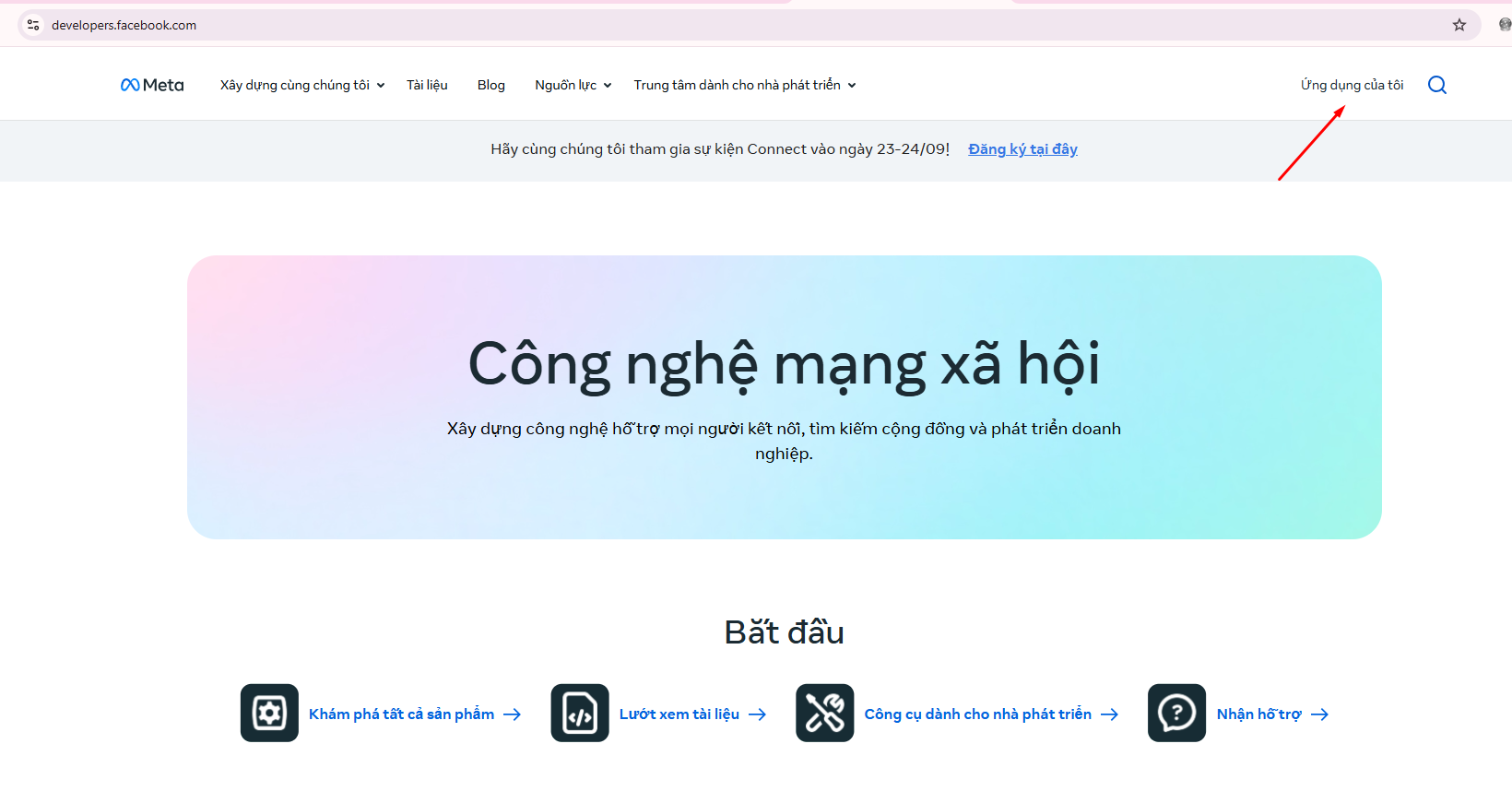Open Trung tâm dành cho nhà phát triển menu
The image size is (1512, 791).
pos(738,85)
